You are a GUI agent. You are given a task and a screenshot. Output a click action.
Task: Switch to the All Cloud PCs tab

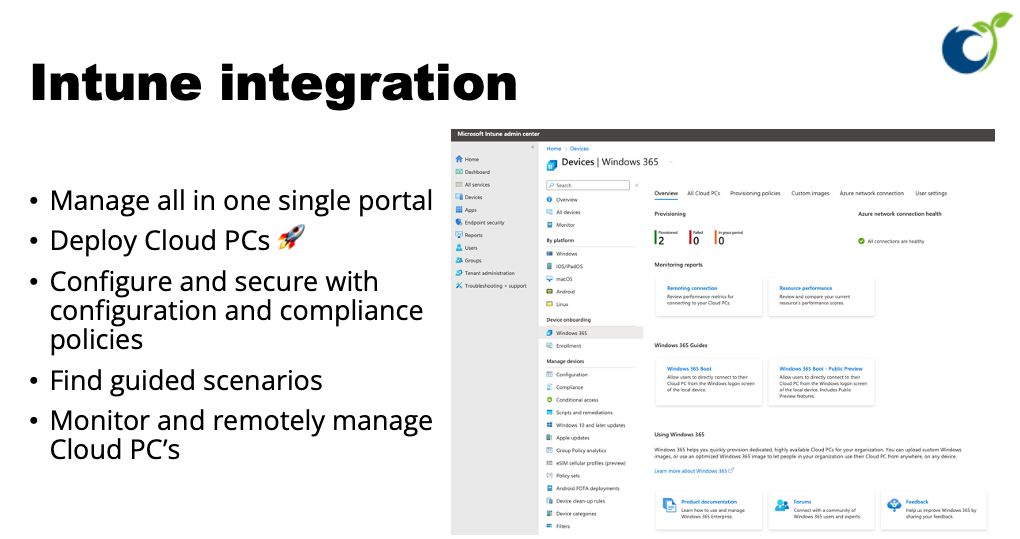coord(703,194)
